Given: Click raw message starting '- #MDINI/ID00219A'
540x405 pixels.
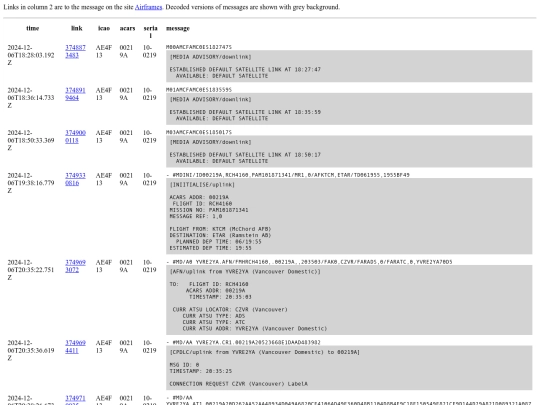Looking at the screenshot, I should [288, 175].
